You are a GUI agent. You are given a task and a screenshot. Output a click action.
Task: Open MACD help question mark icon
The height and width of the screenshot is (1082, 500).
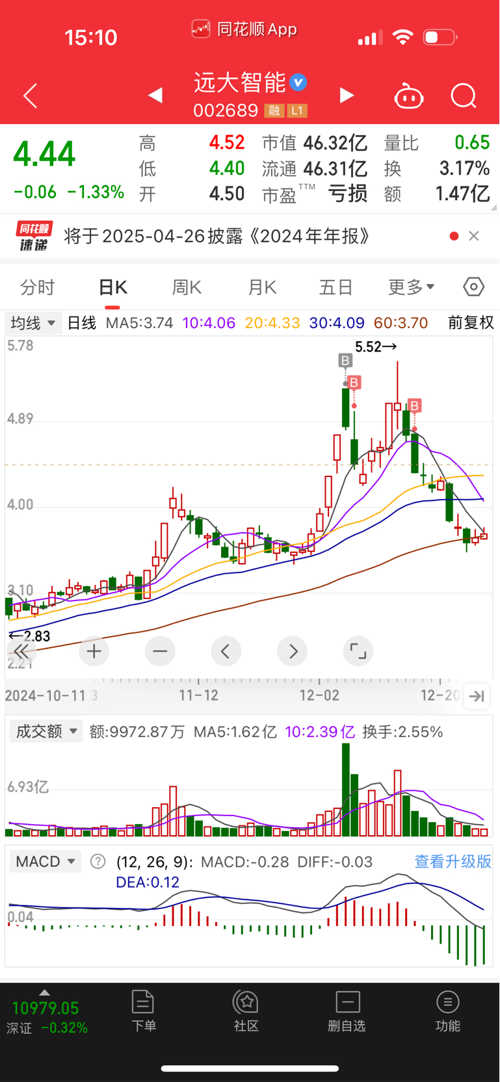point(99,861)
